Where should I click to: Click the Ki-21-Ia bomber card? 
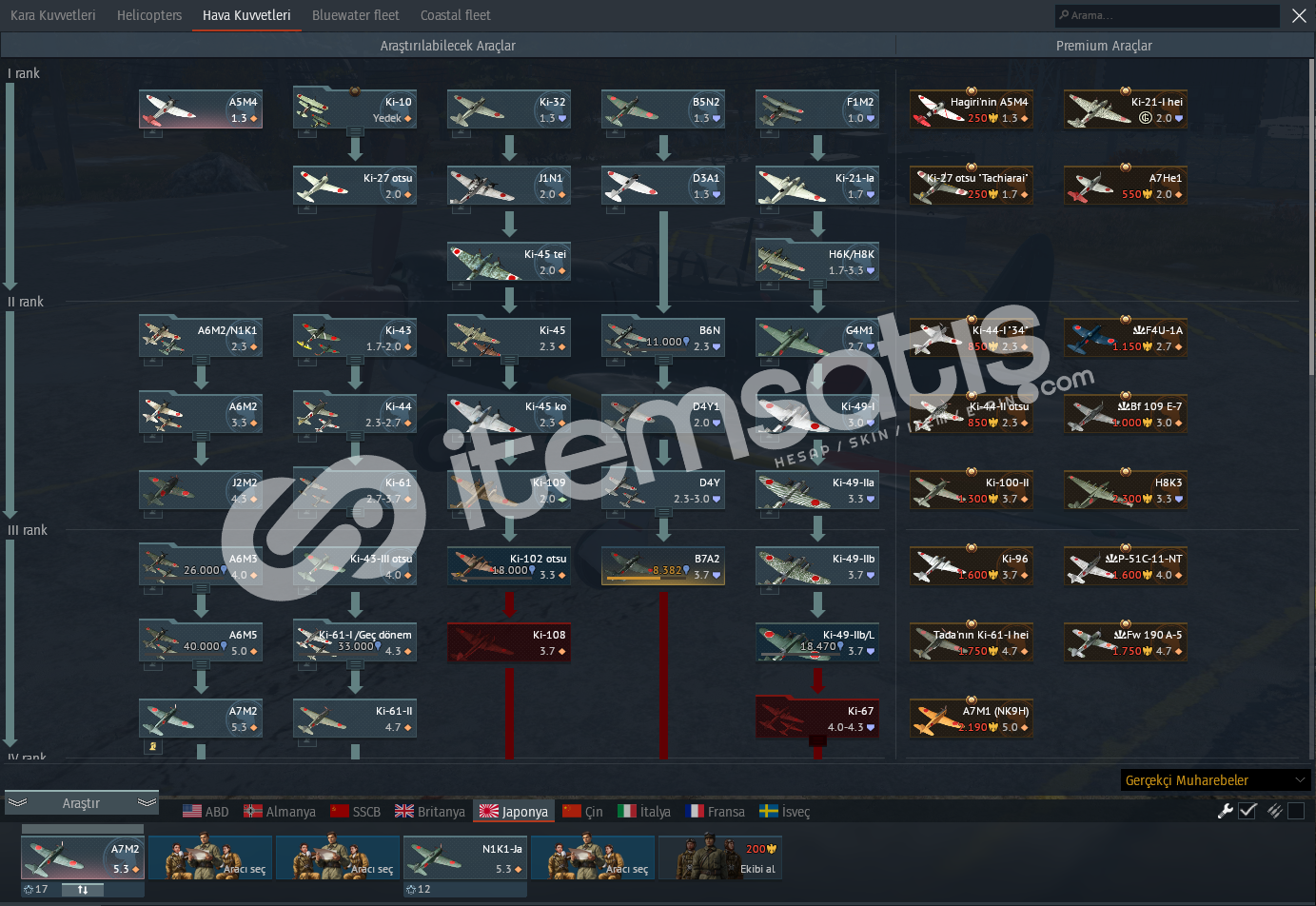coord(817,186)
